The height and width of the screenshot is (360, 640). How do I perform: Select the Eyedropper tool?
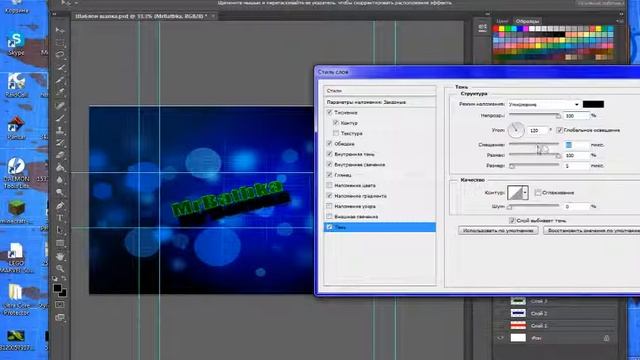click(60, 92)
